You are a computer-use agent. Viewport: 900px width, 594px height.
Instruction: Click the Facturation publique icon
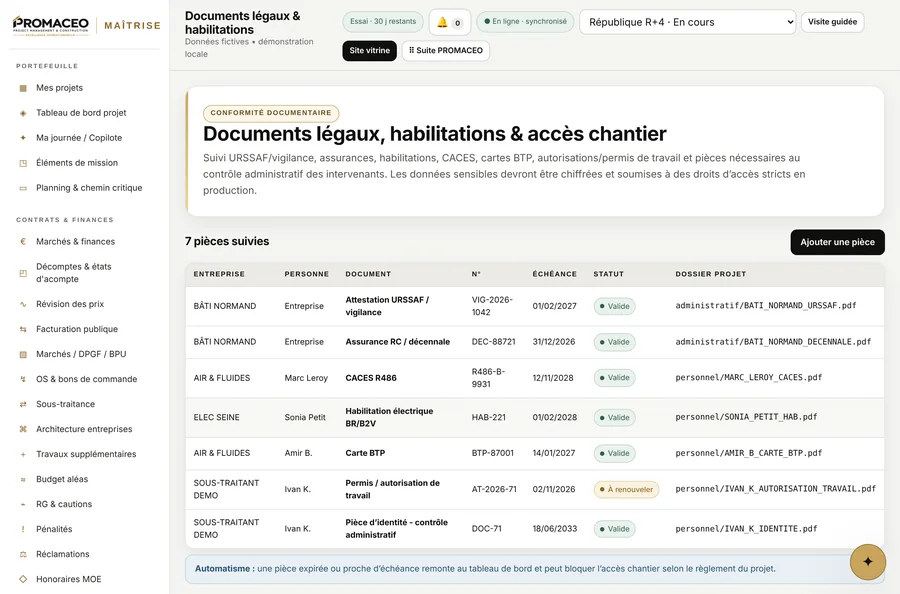[23, 329]
